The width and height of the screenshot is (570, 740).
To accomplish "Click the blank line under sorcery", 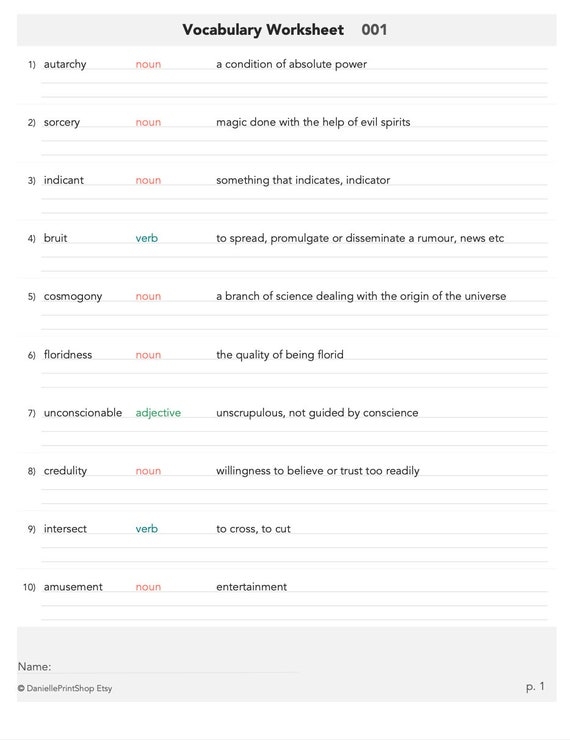I will point(294,141).
